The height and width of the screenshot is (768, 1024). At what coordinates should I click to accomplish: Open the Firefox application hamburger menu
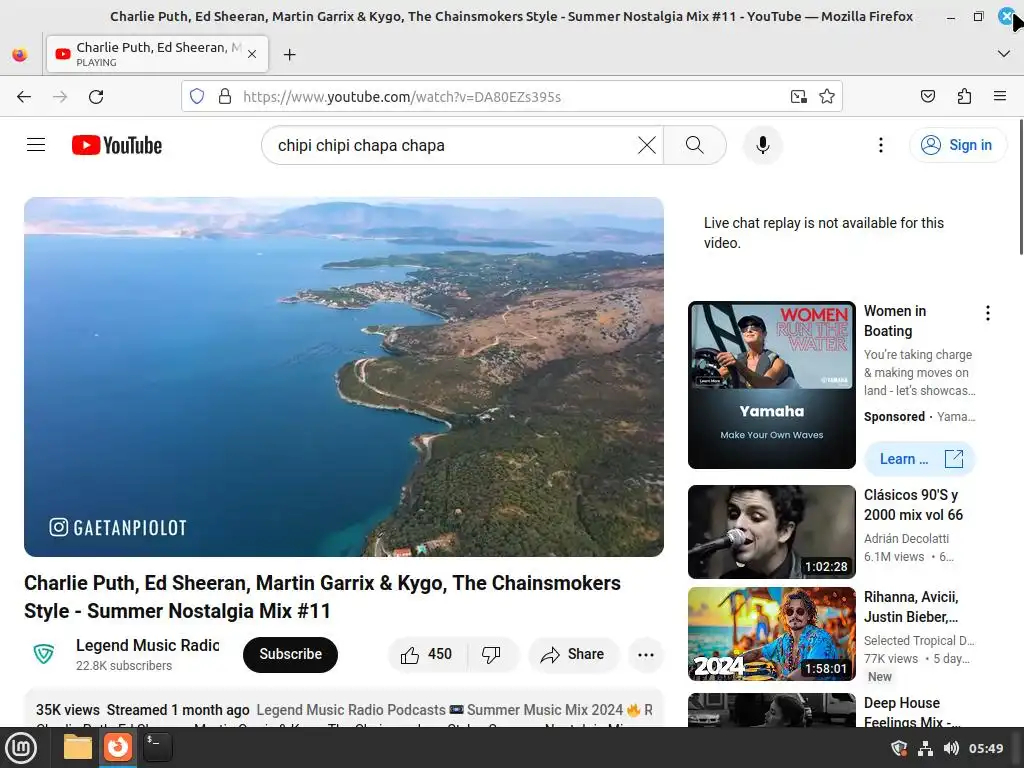point(999,97)
